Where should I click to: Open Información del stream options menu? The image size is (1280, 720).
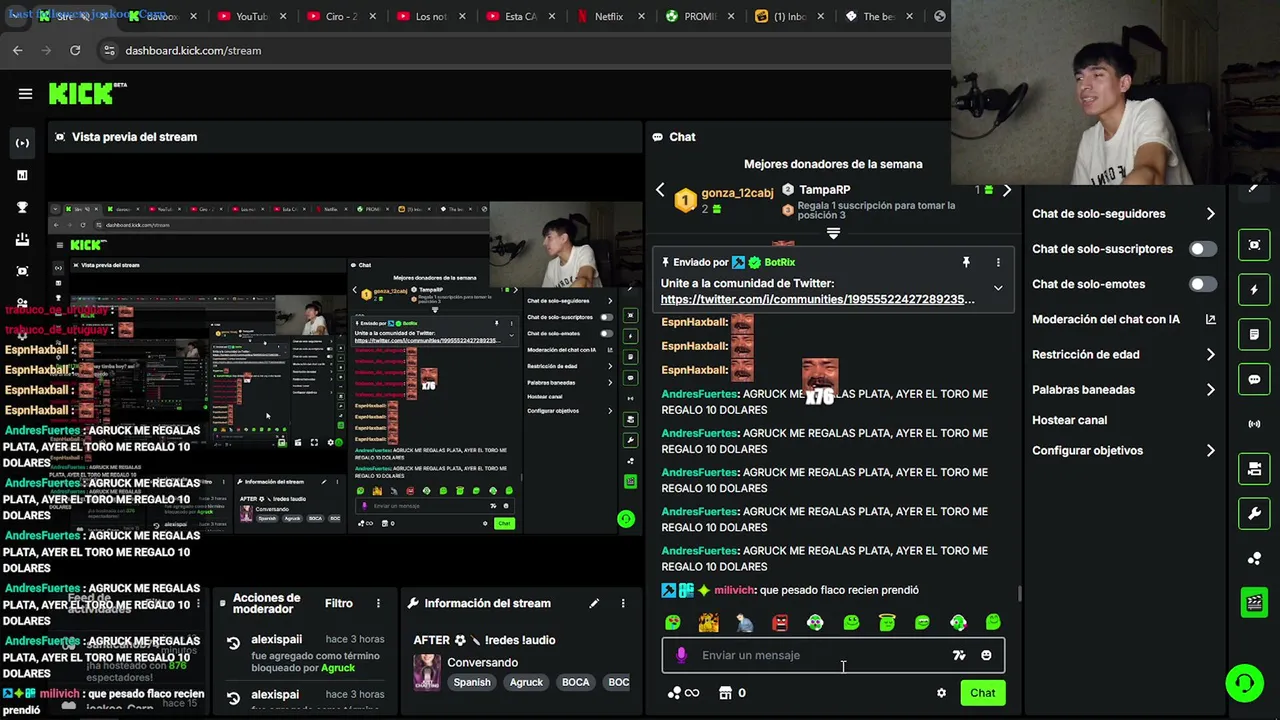(623, 603)
